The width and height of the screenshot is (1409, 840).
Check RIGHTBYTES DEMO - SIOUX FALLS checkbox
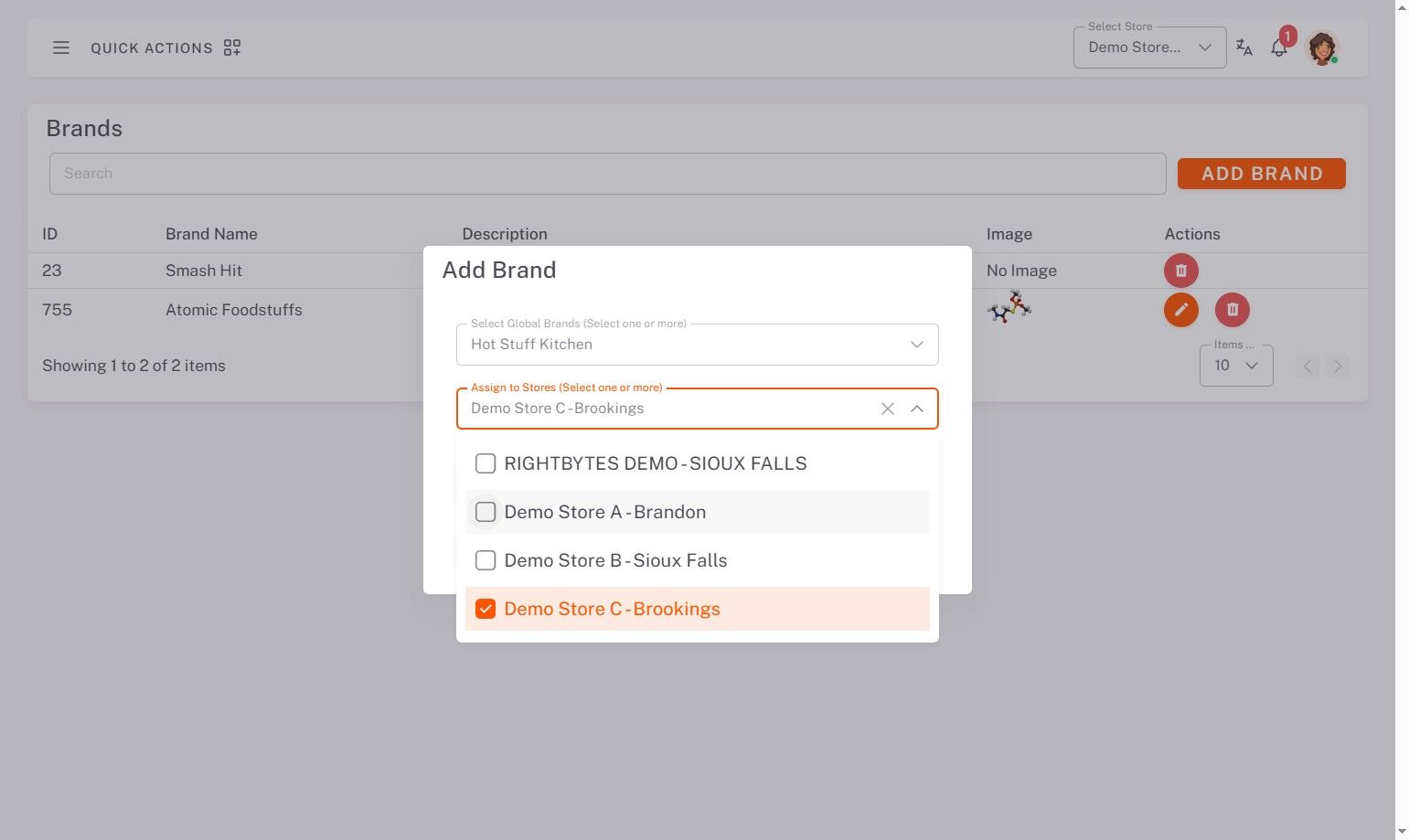(486, 463)
